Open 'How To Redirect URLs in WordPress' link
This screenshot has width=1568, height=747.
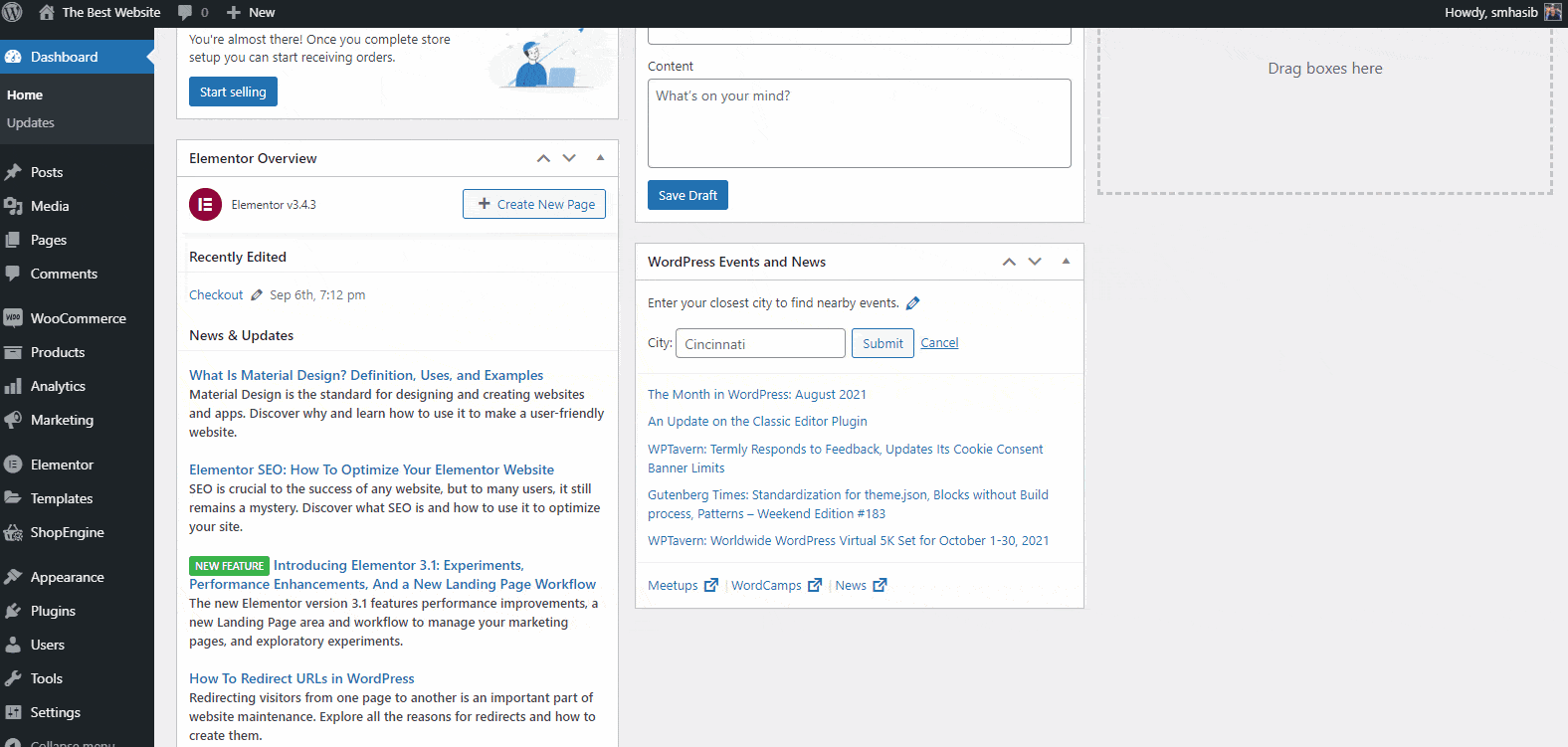pyautogui.click(x=301, y=678)
